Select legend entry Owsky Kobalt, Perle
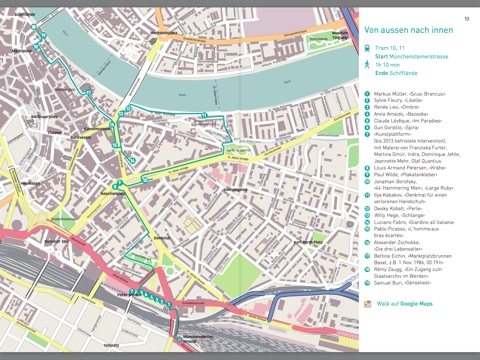Image resolution: width=480 pixels, height=360 pixels. point(394,209)
